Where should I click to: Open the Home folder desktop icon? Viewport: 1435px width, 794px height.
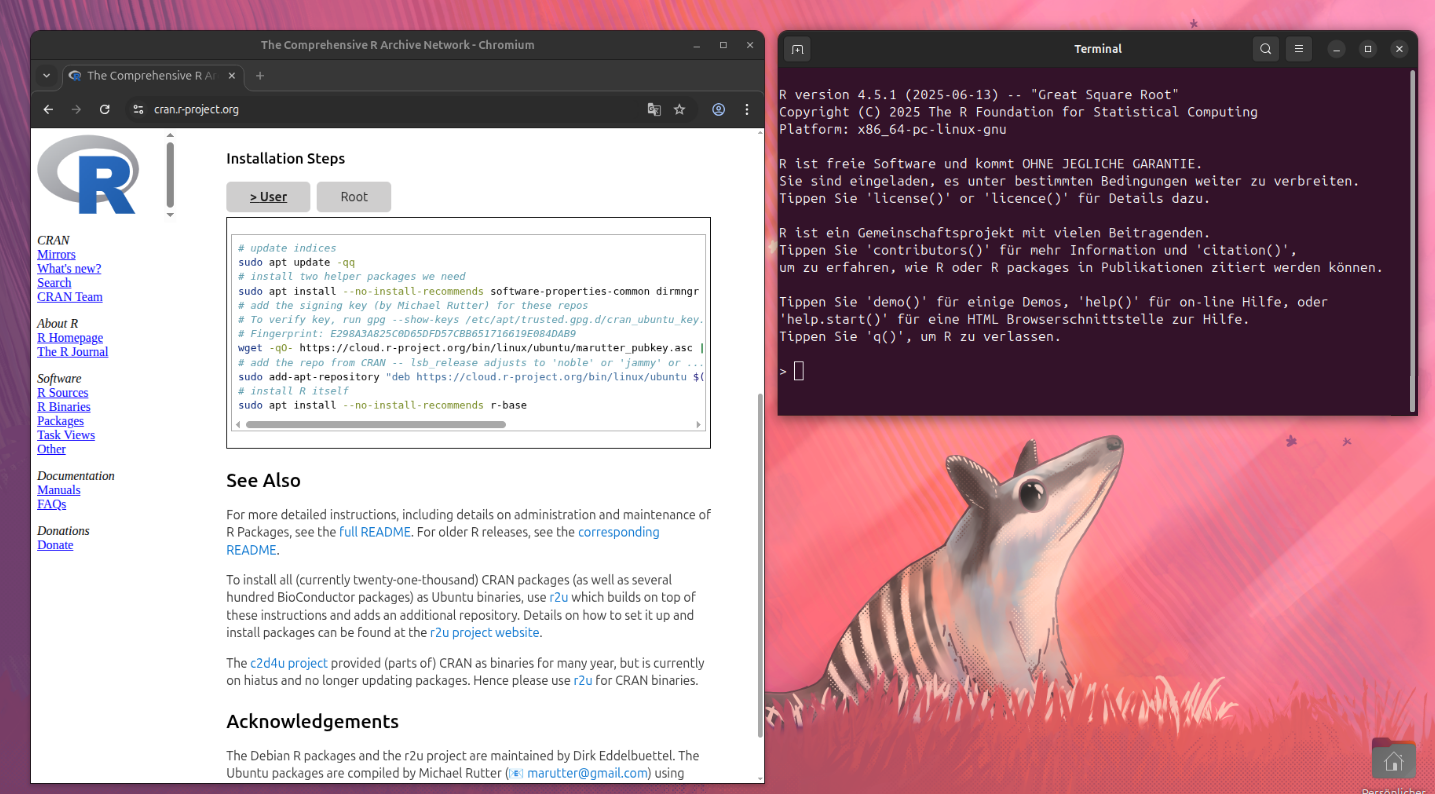click(x=1393, y=762)
